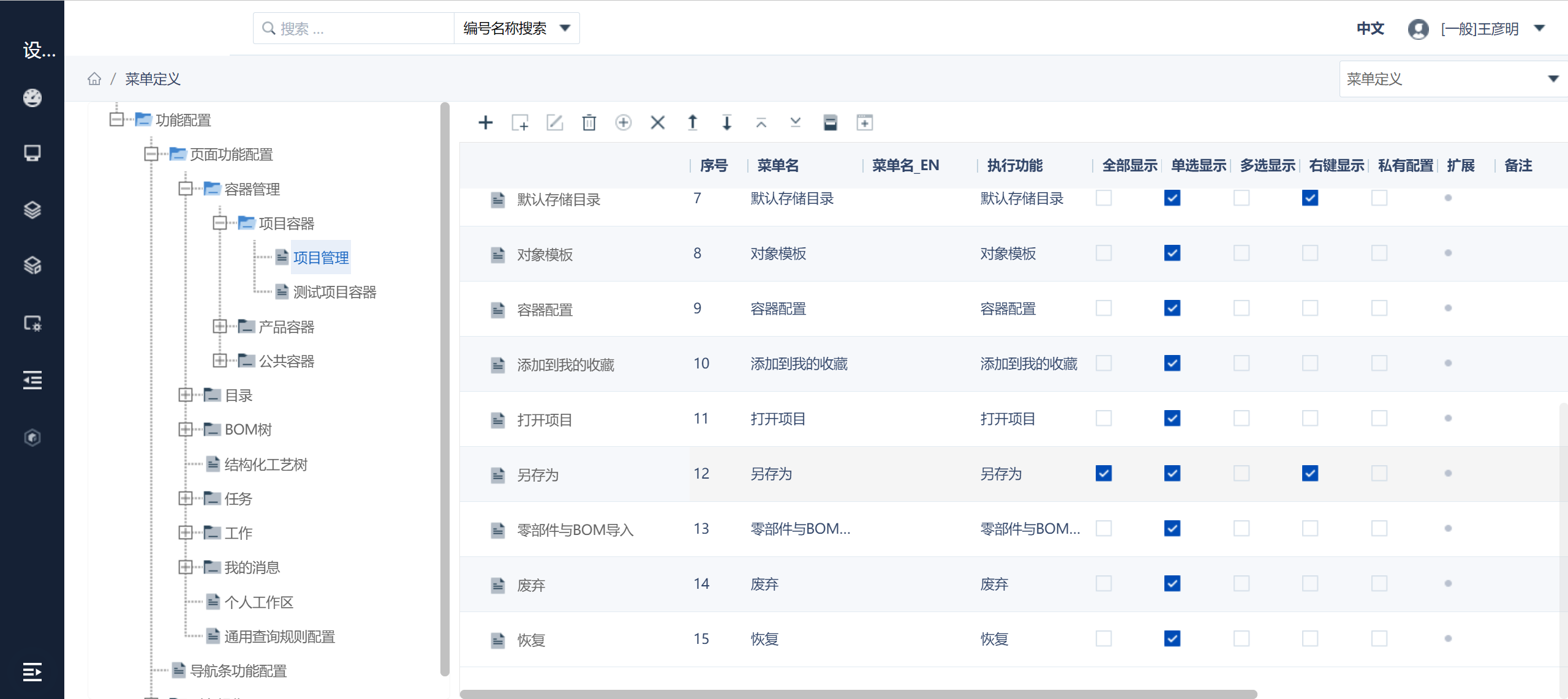This screenshot has height=699, width=1568.
Task: Click the plus add toolbar icon
Action: pos(485,122)
